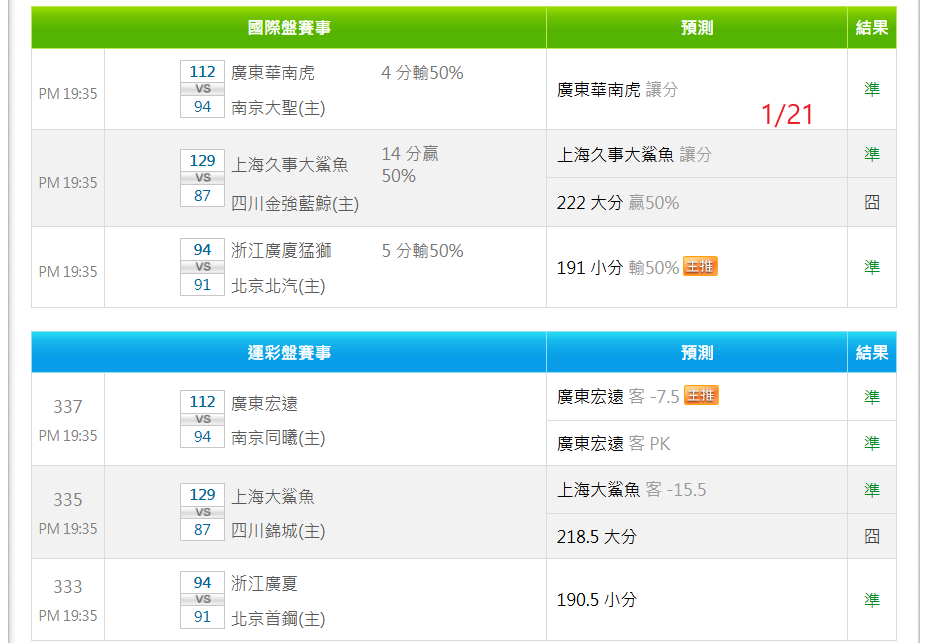
Task: Click the 結果 header in the 國際盤 table
Action: 872,27
